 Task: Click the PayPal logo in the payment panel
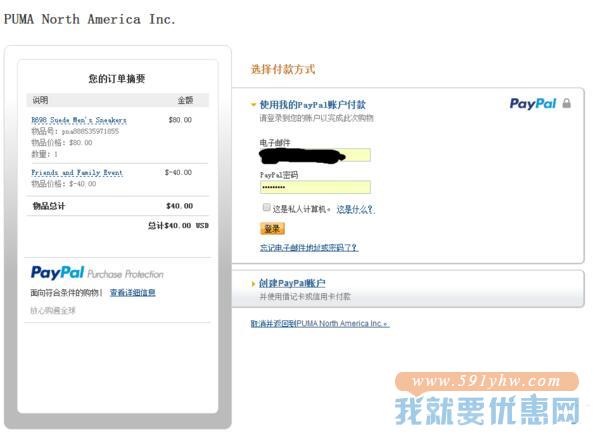533,104
